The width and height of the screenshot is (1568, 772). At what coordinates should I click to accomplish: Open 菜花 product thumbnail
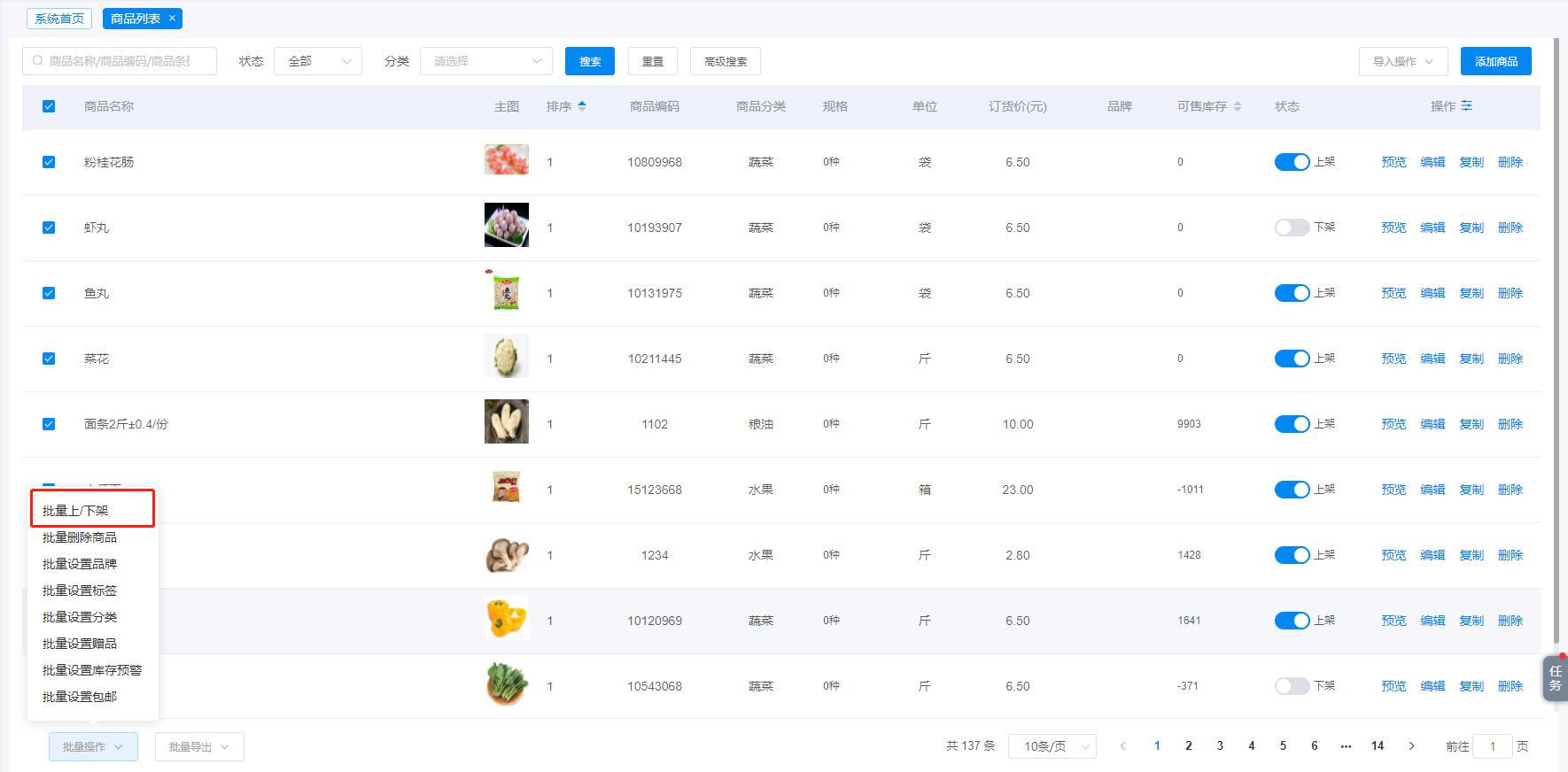click(507, 356)
